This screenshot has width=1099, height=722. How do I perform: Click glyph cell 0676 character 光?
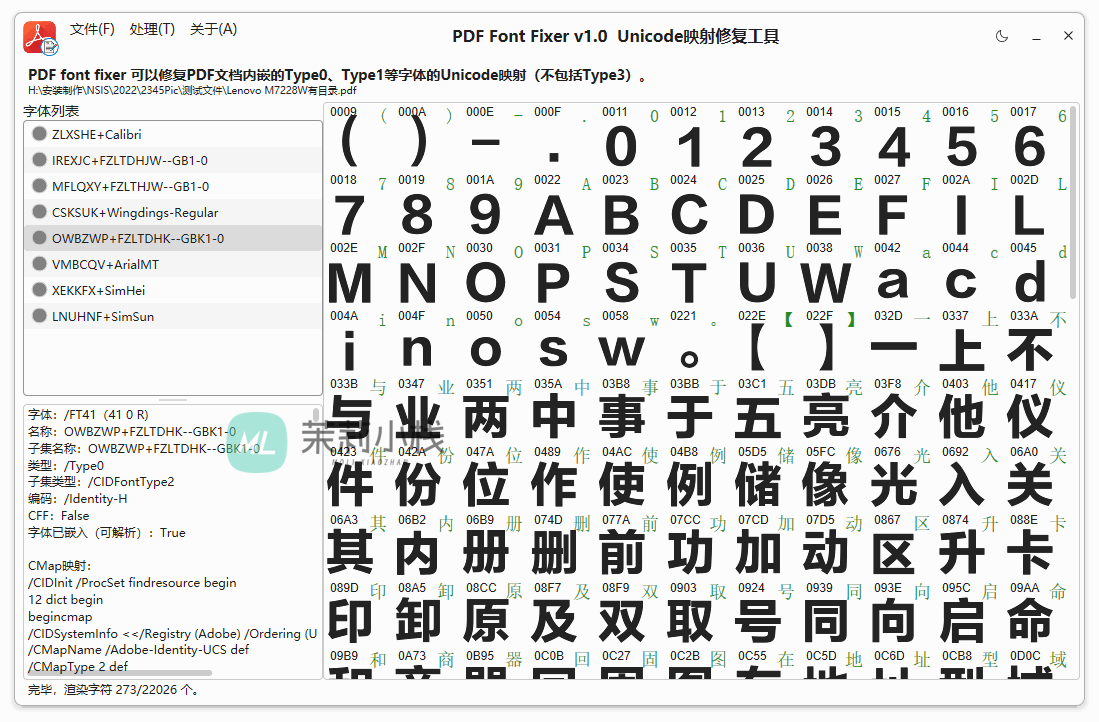[x=903, y=478]
